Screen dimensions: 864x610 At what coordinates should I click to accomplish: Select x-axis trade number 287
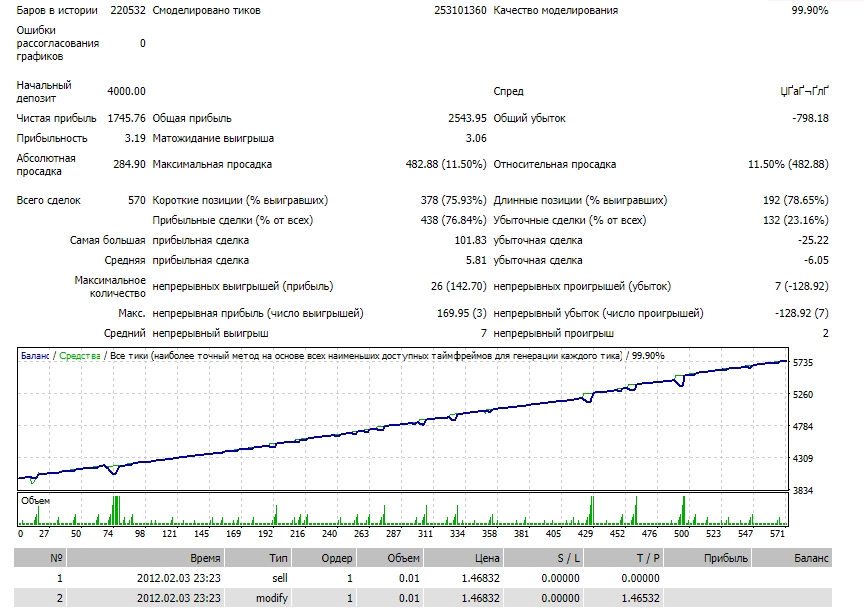393,533
